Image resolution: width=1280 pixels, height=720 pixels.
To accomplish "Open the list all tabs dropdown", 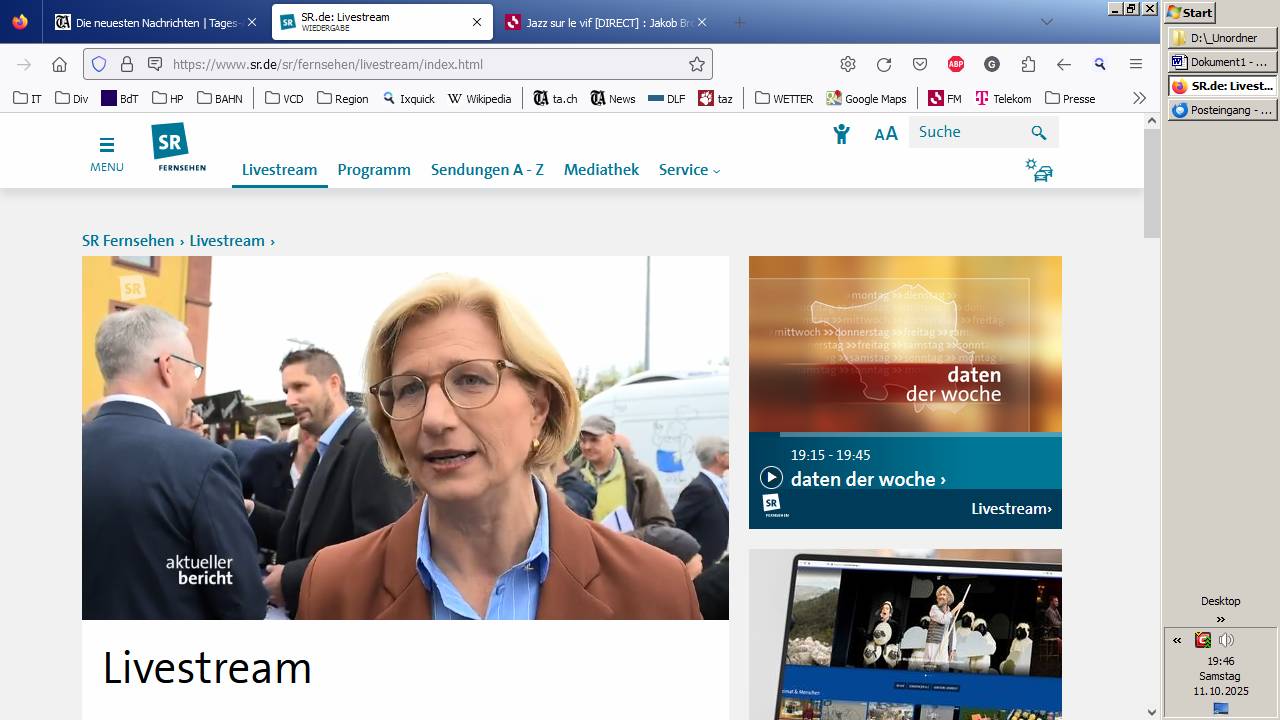I will pos(1047,22).
